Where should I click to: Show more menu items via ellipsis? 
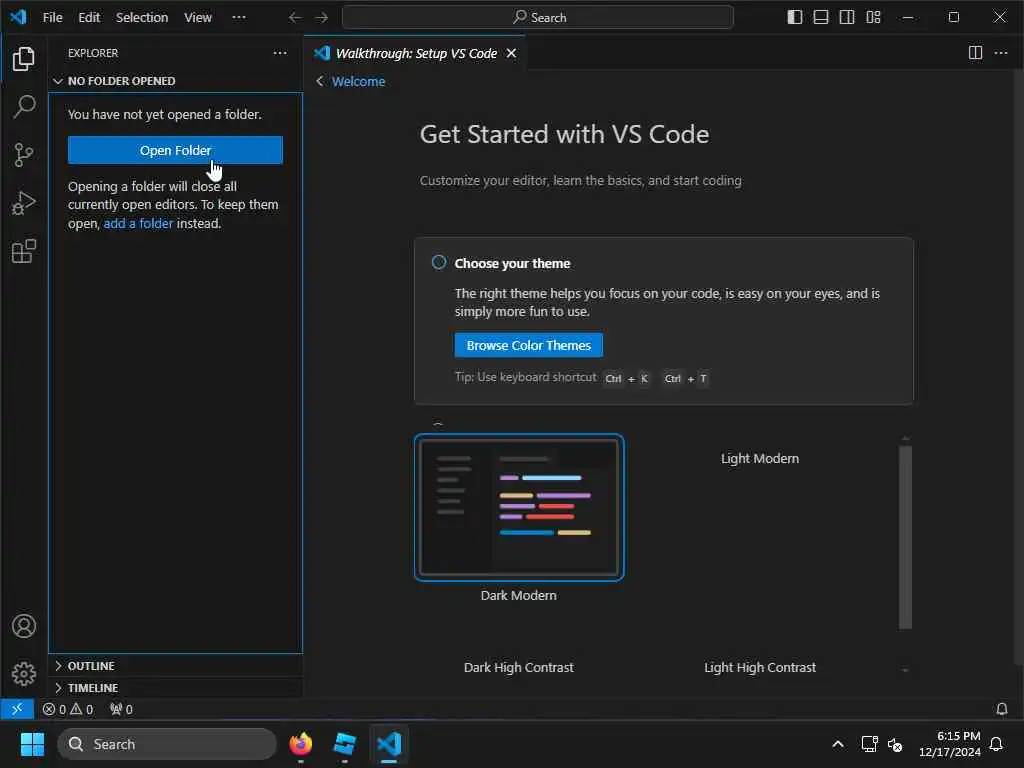tap(239, 17)
